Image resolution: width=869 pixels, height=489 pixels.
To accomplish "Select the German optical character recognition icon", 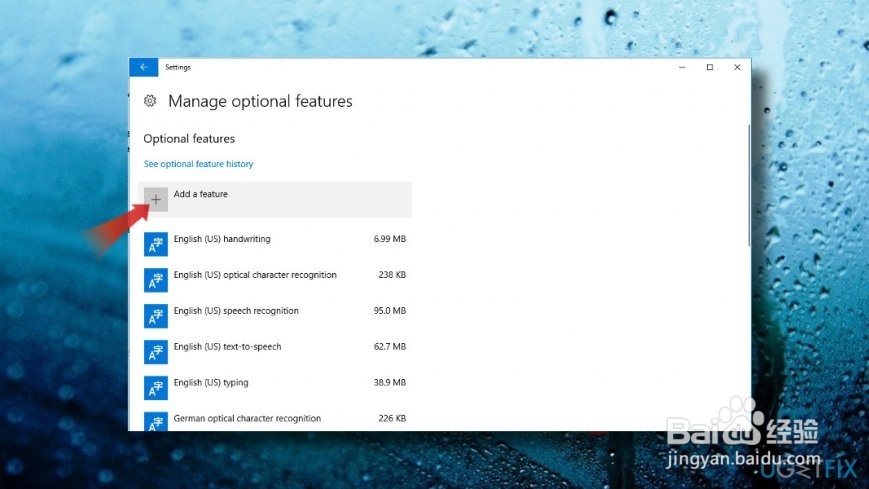I will point(156,421).
